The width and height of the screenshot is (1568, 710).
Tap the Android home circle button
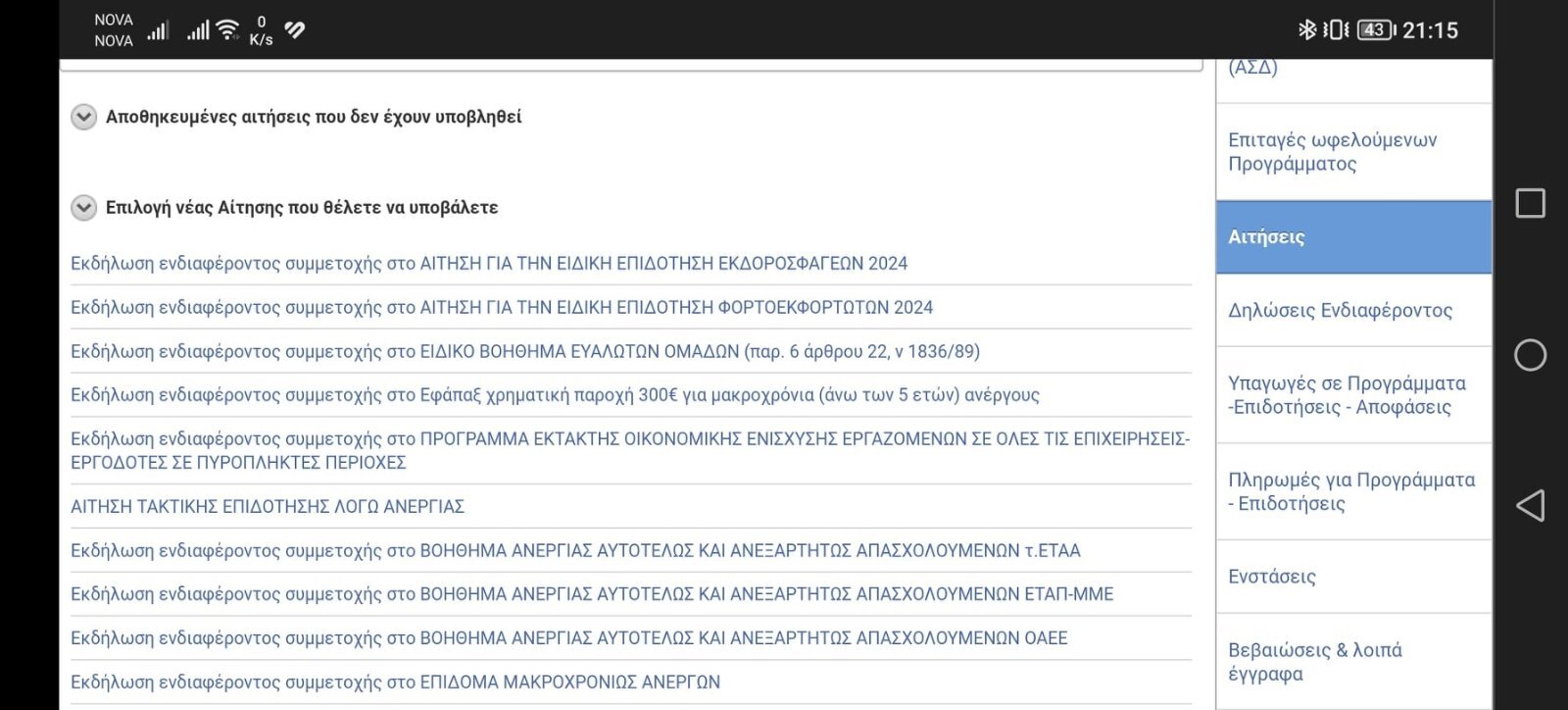[x=1530, y=355]
